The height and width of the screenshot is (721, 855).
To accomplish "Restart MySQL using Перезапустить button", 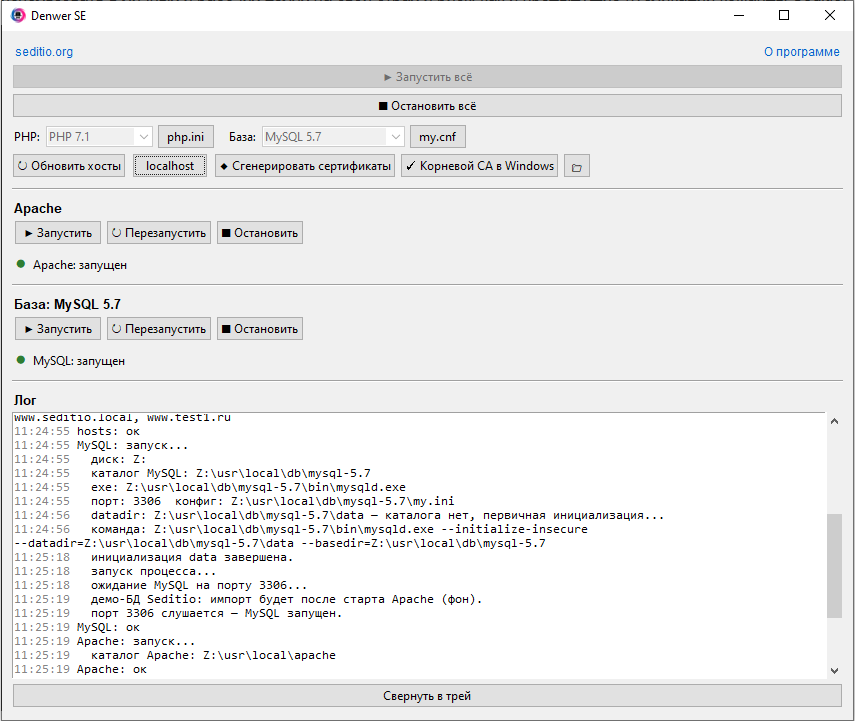I will [159, 329].
